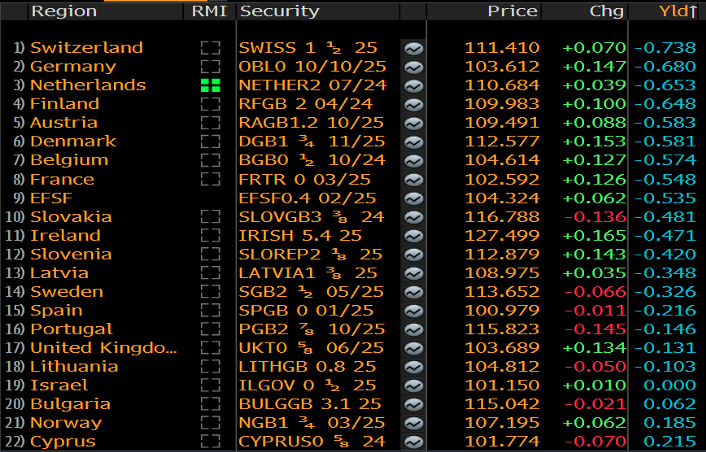The width and height of the screenshot is (706, 452).
Task: Click change -0.136 for Slovakia
Action: click(x=595, y=217)
